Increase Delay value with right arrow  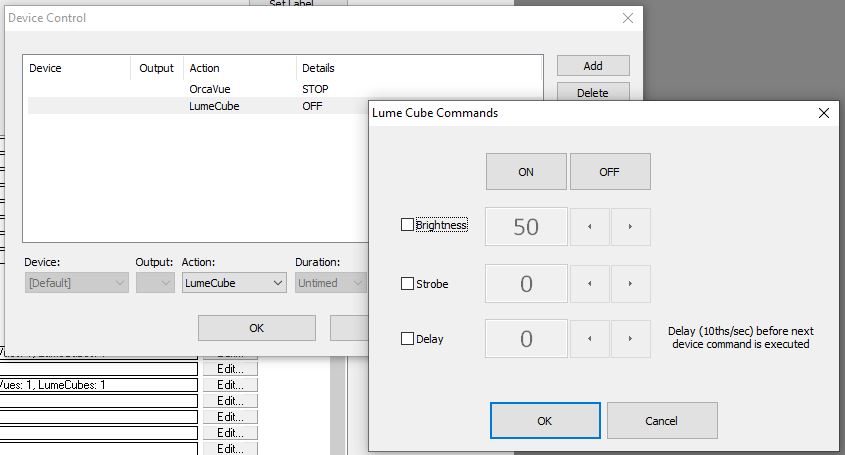(x=630, y=339)
